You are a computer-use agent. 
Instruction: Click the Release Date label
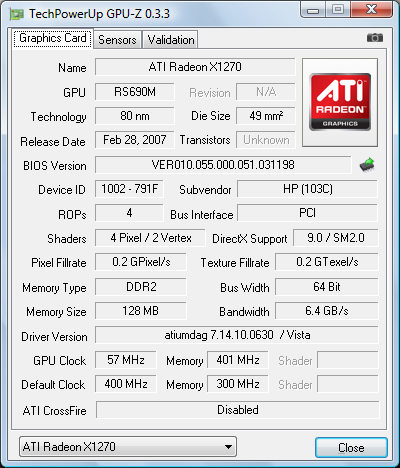(53, 142)
